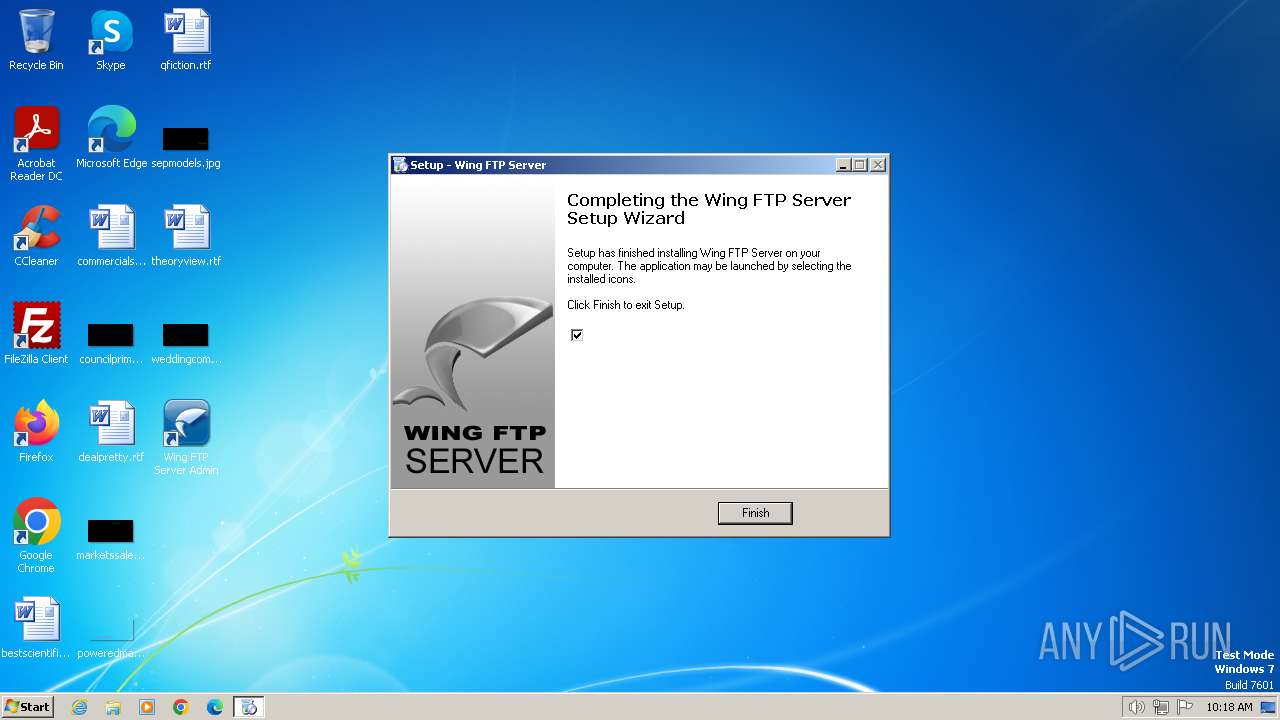Open Windows Media Player from the taskbar

147,707
